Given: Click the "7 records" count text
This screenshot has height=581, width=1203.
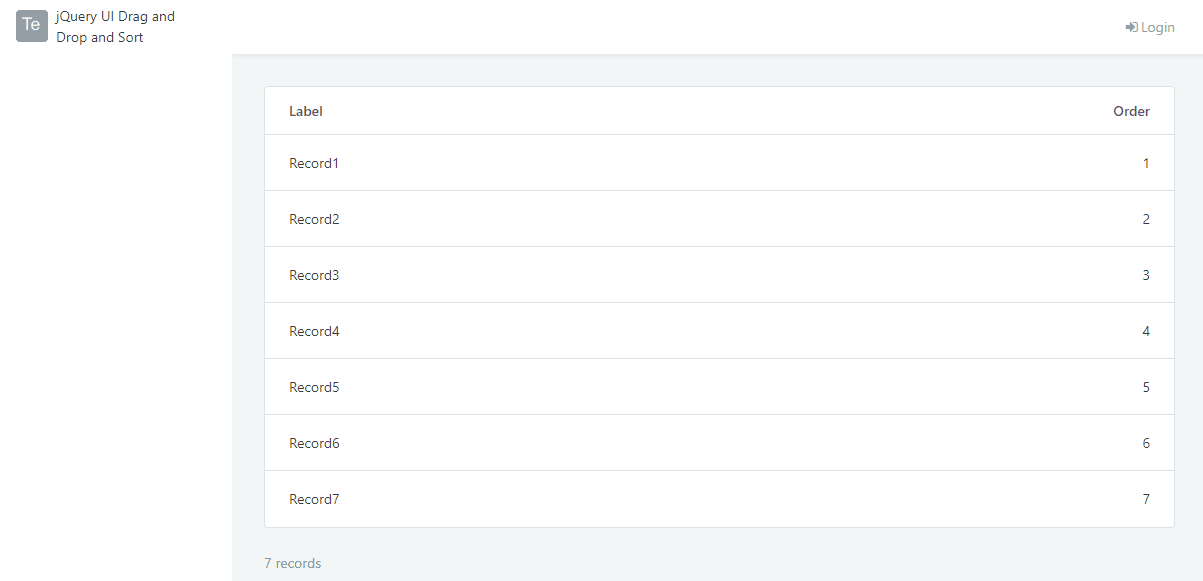Looking at the screenshot, I should [x=293, y=563].
